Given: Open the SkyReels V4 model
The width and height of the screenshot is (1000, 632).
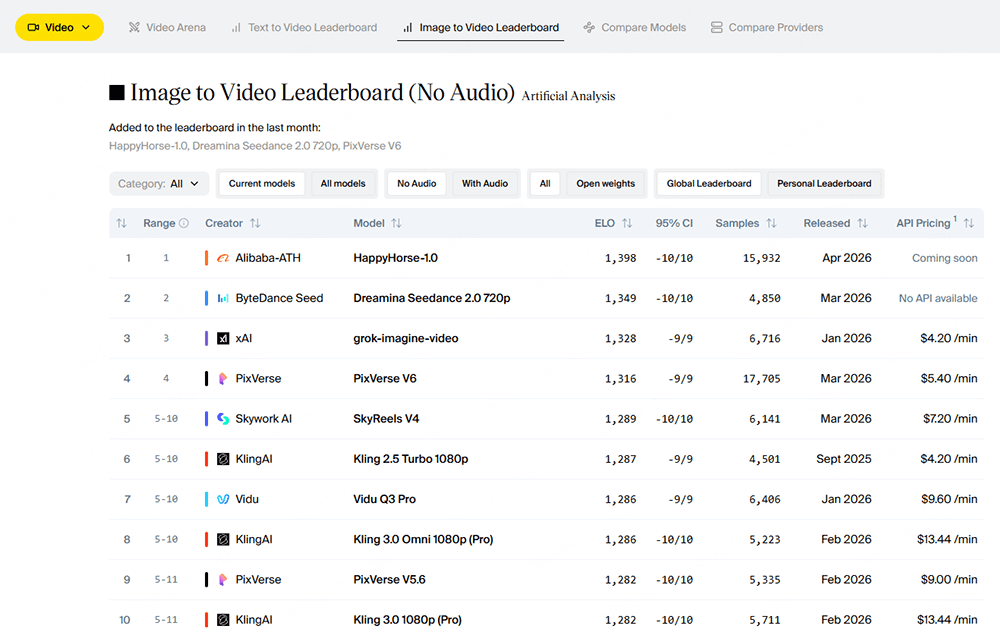Looking at the screenshot, I should (x=386, y=419).
